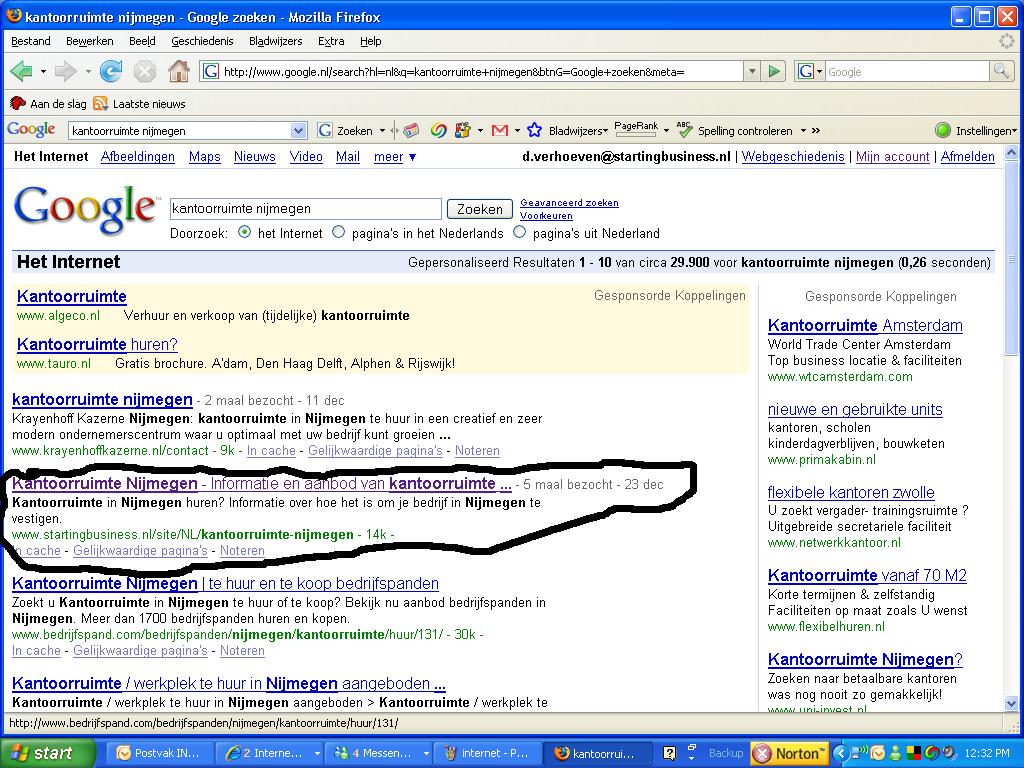The image size is (1024, 768).
Task: Click the help question mark icon in taskbar
Action: [669, 754]
